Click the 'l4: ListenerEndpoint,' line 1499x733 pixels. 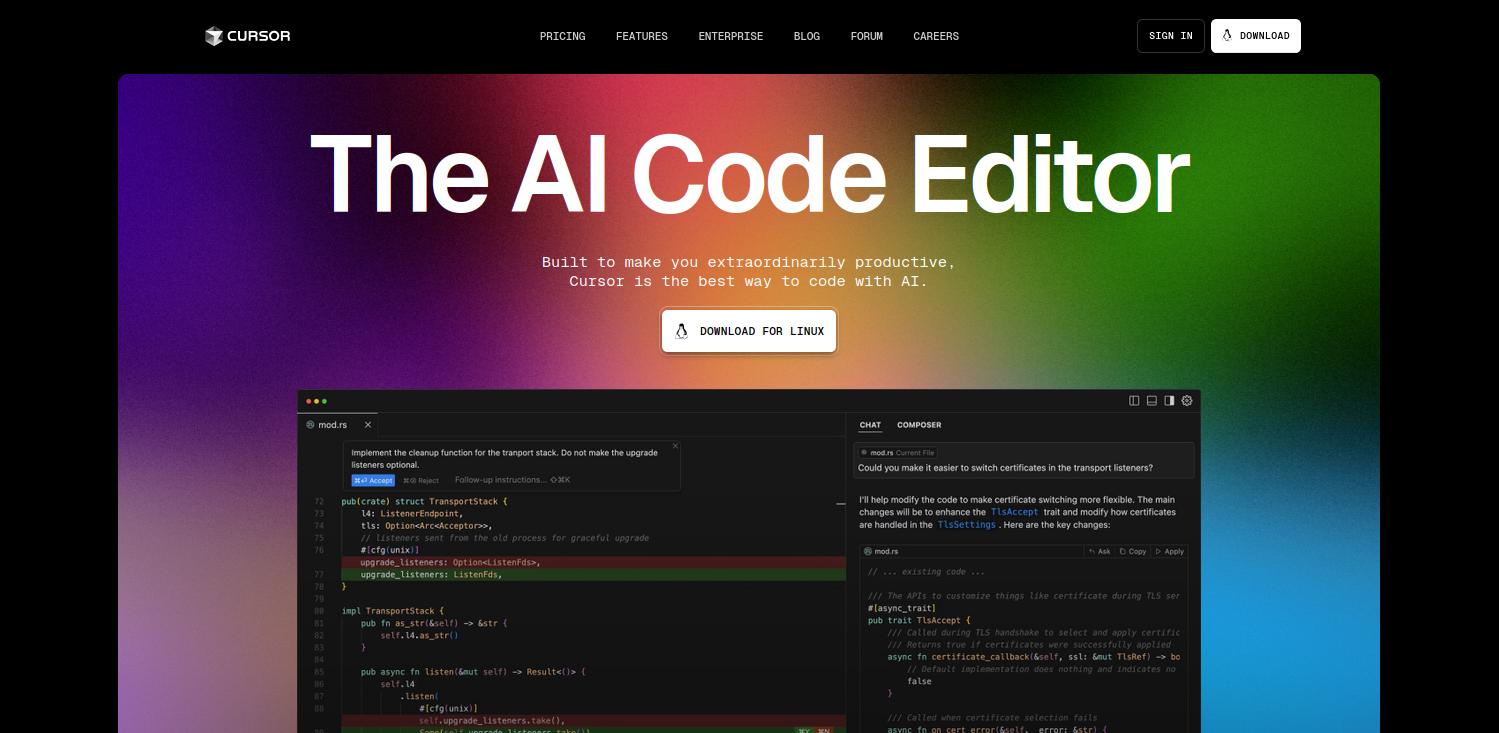[x=412, y=513]
